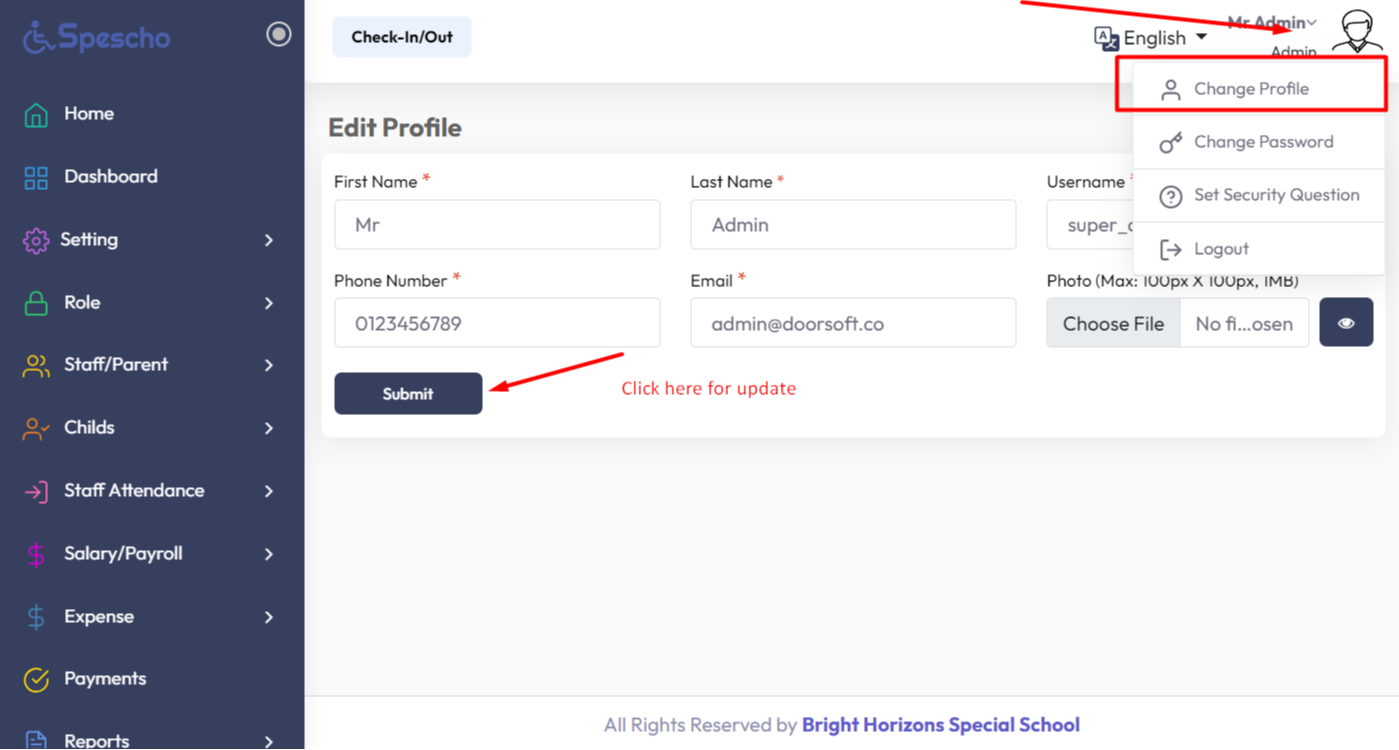1399x750 pixels.
Task: Click the Choose File button
Action: (1113, 323)
